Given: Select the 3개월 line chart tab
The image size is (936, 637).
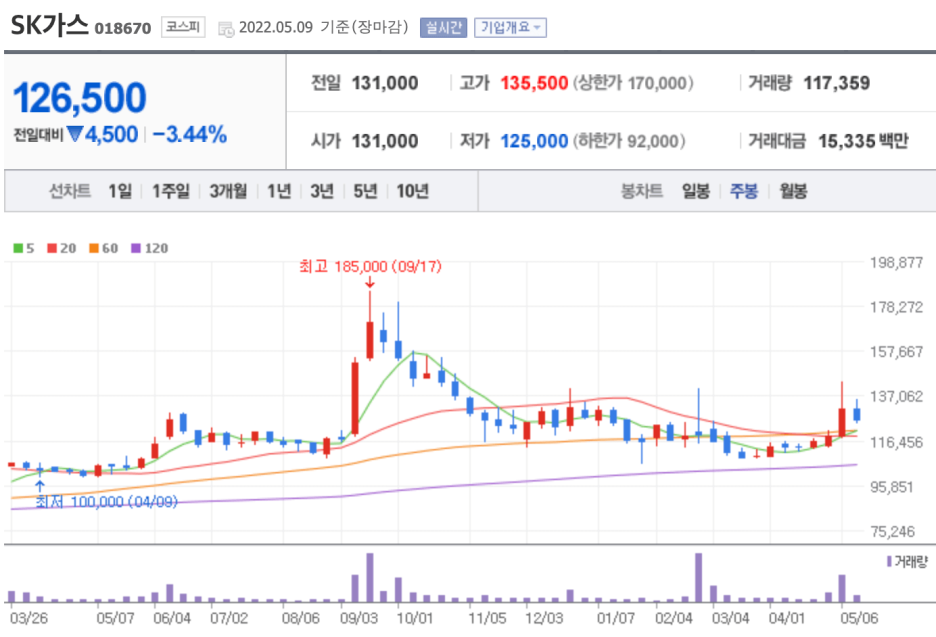Looking at the screenshot, I should click(228, 191).
